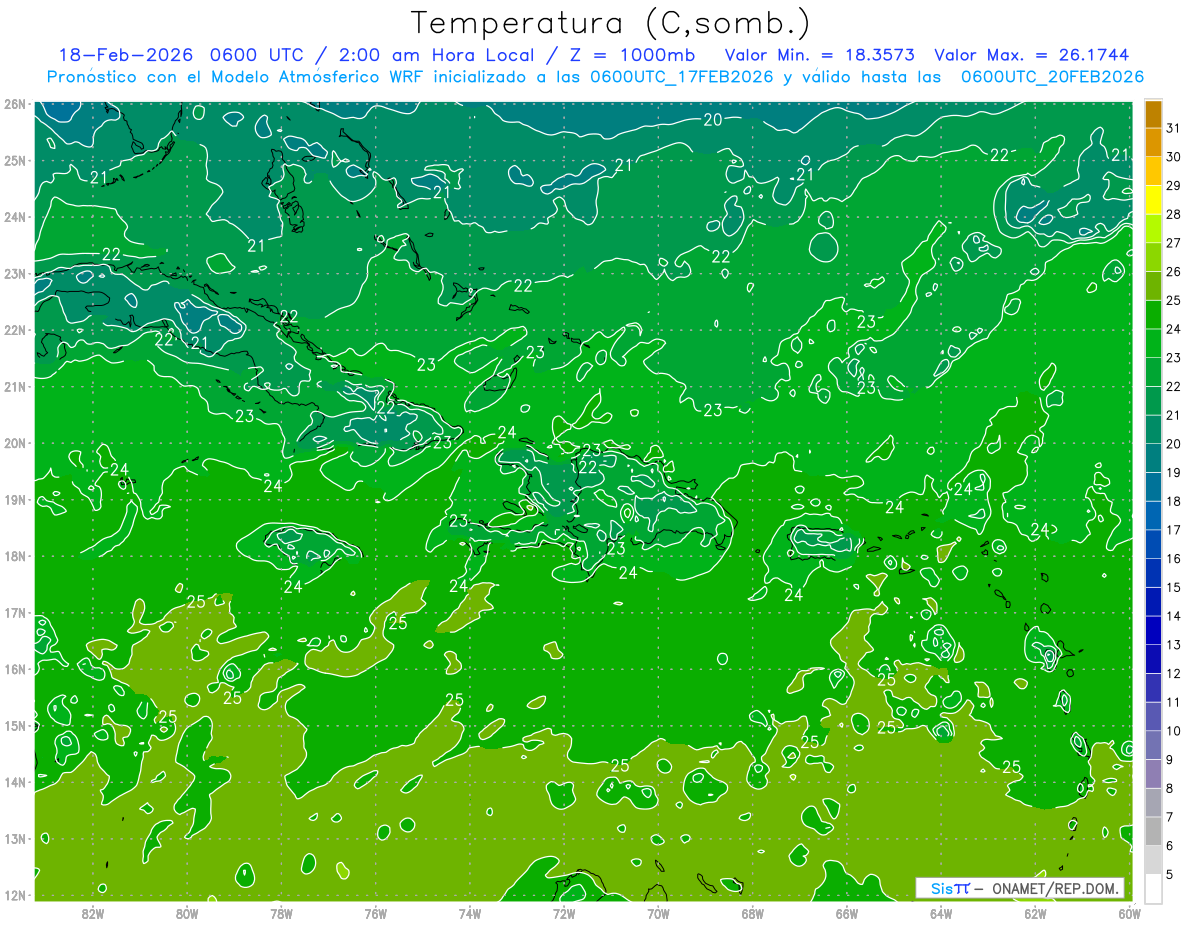Click the orange 31 degree legend swatch
The image size is (1200, 927).
click(1153, 114)
